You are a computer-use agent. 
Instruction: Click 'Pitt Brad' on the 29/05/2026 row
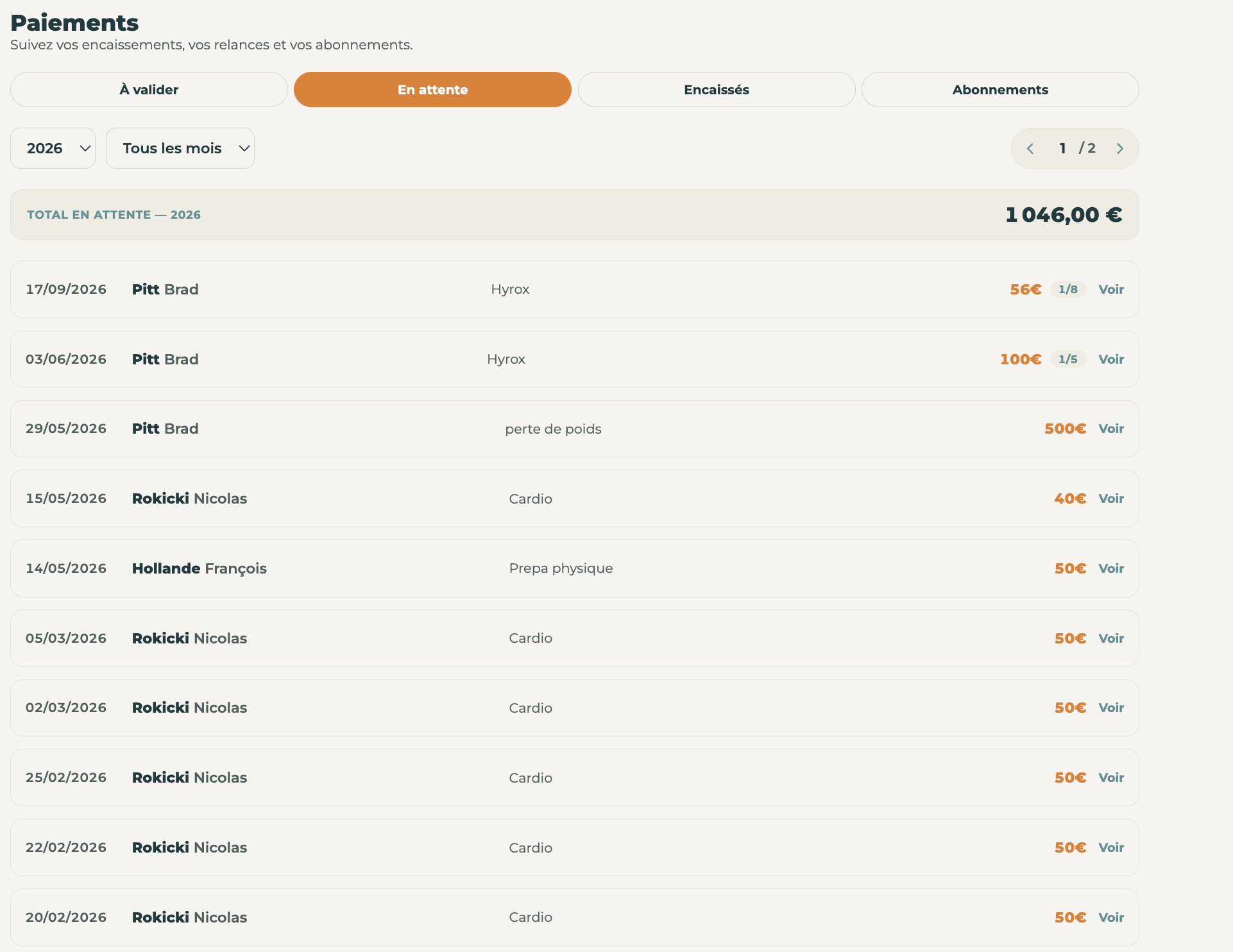click(x=166, y=429)
